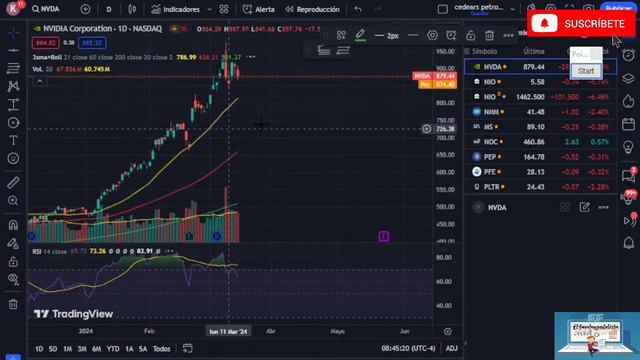The image size is (640, 360).
Task: Click the blue buy price button
Action: (92, 42)
